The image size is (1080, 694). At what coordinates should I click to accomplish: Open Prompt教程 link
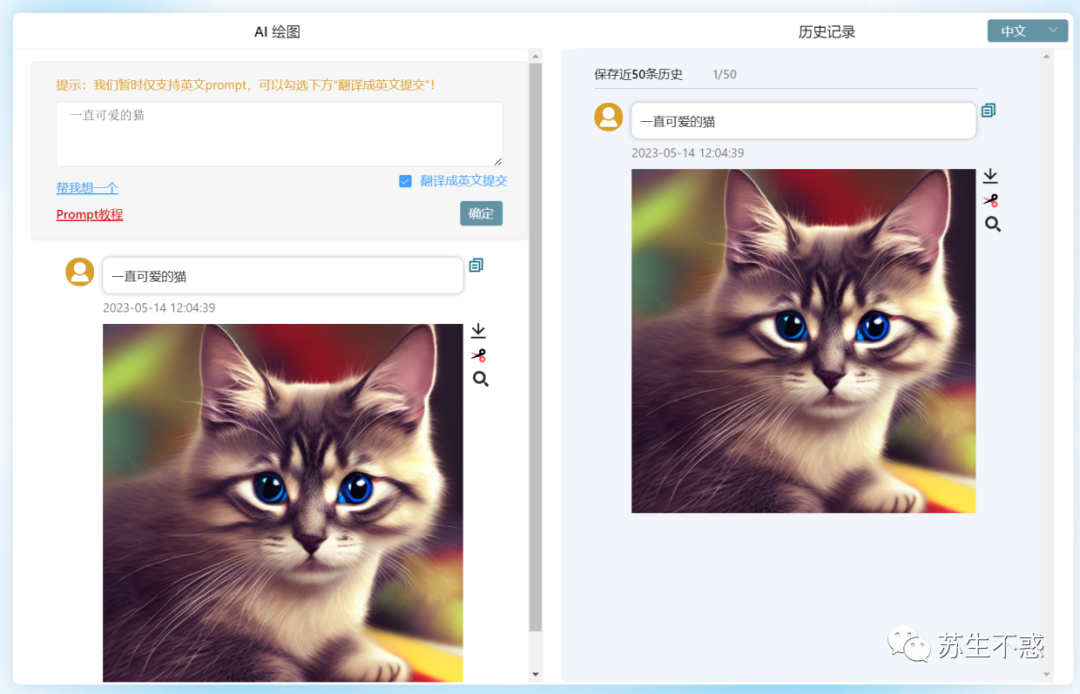click(x=90, y=214)
